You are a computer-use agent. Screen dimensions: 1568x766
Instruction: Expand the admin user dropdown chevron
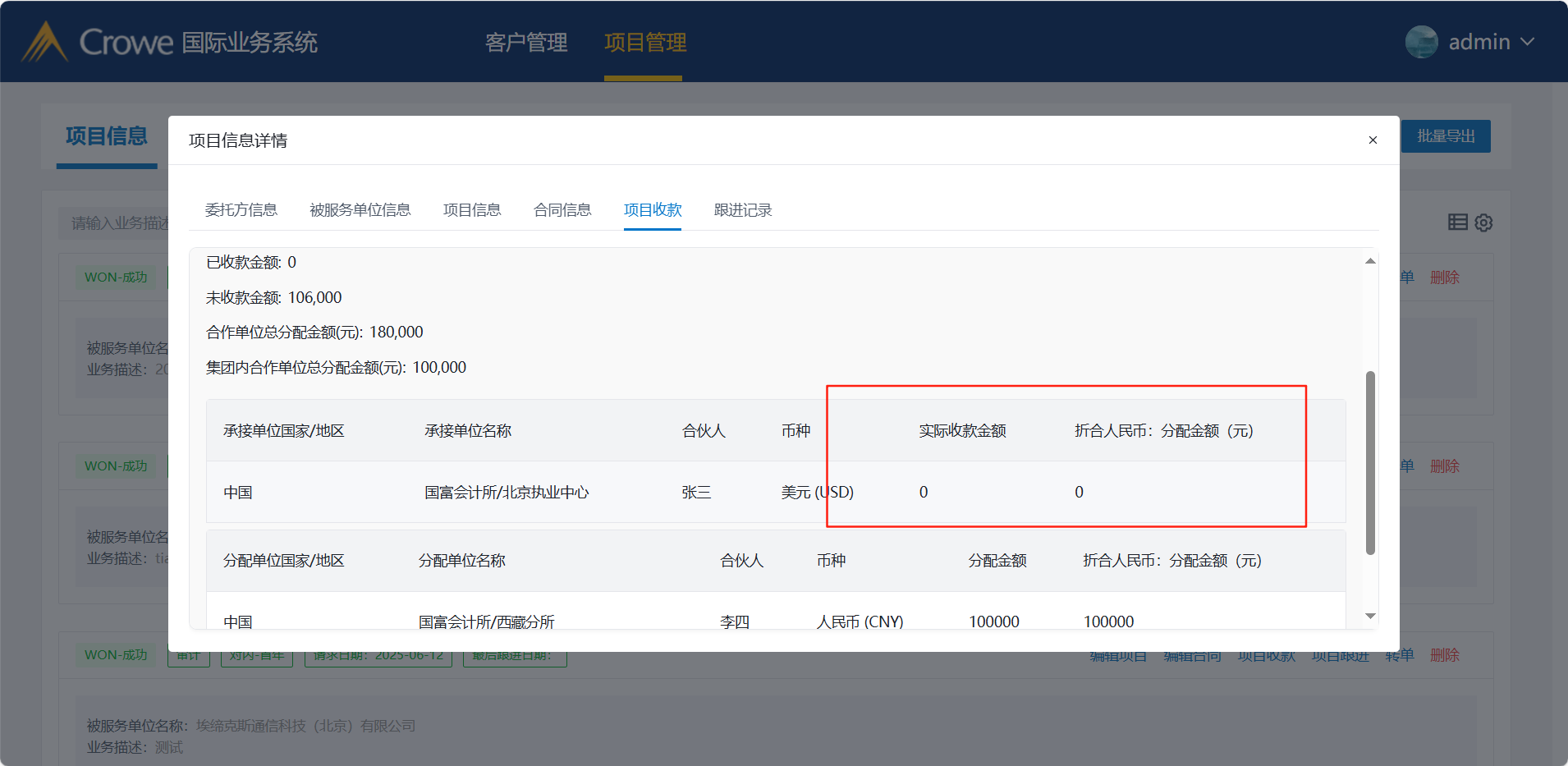pyautogui.click(x=1527, y=42)
